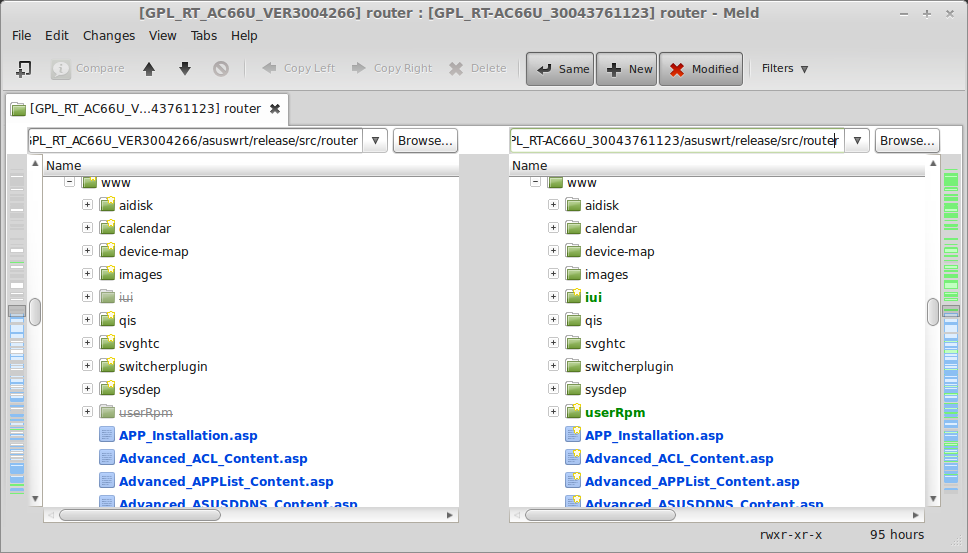Go to next change with down arrow
The height and width of the screenshot is (553, 968).
[x=185, y=69]
